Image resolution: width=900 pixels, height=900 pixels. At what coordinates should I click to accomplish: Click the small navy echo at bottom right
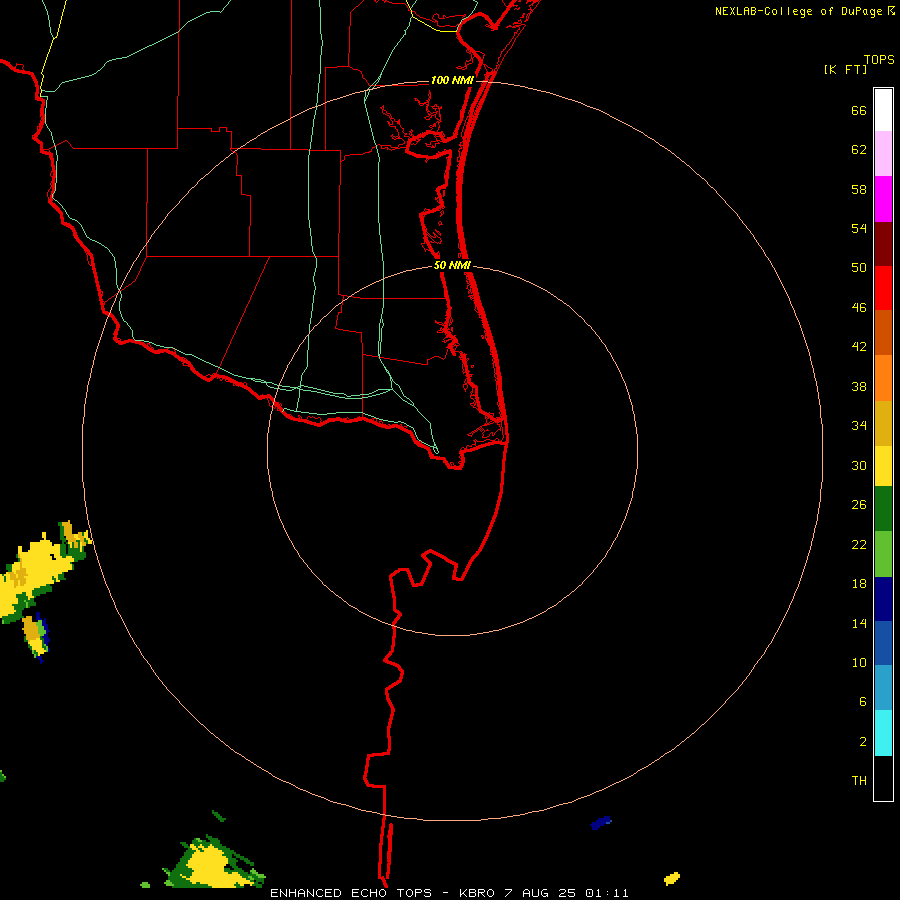(601, 823)
